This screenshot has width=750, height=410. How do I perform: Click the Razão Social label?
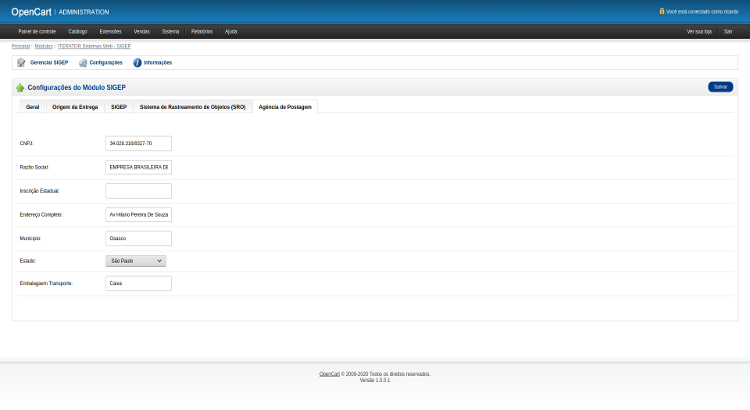(34, 167)
